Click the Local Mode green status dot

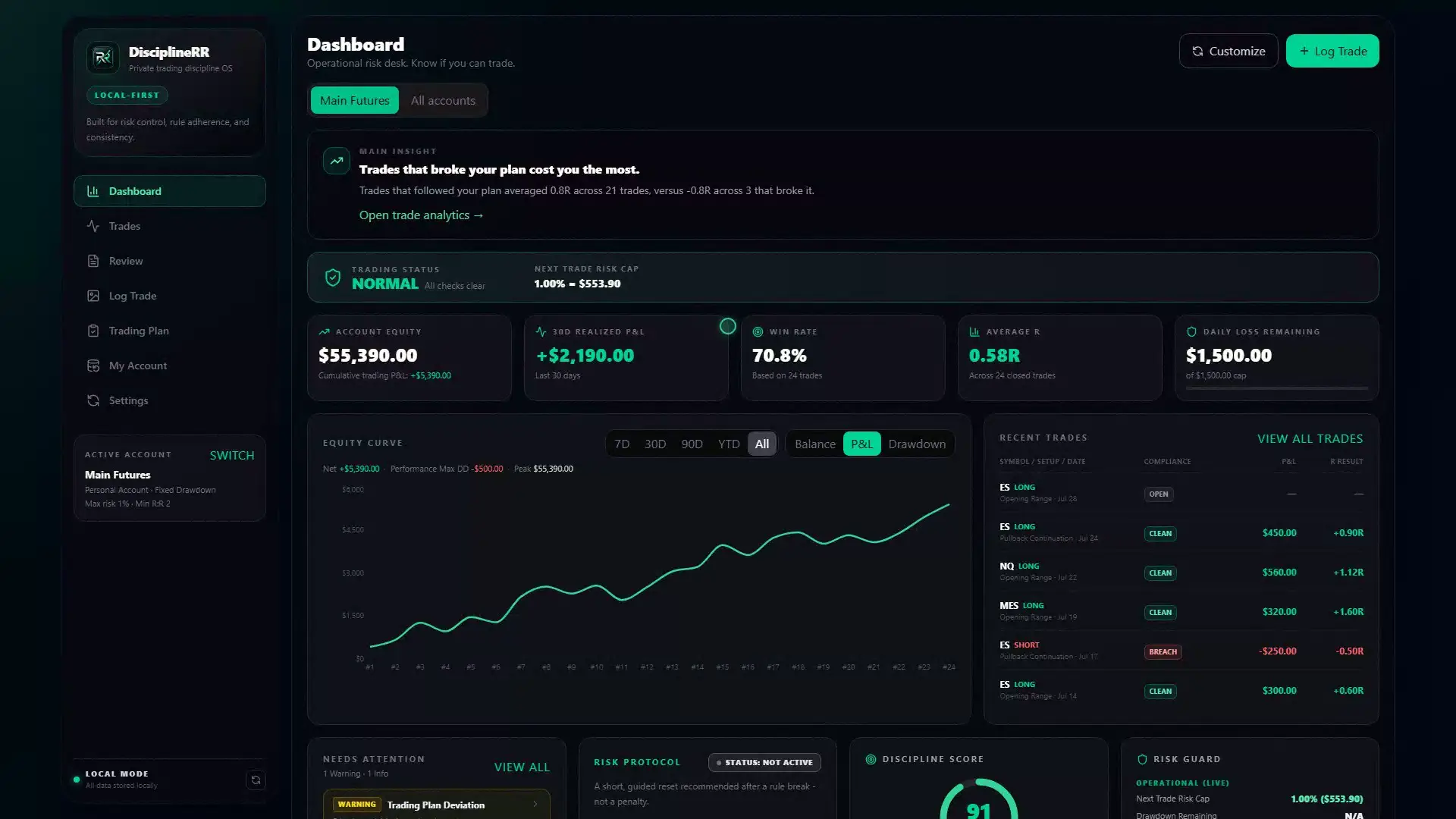tap(77, 780)
